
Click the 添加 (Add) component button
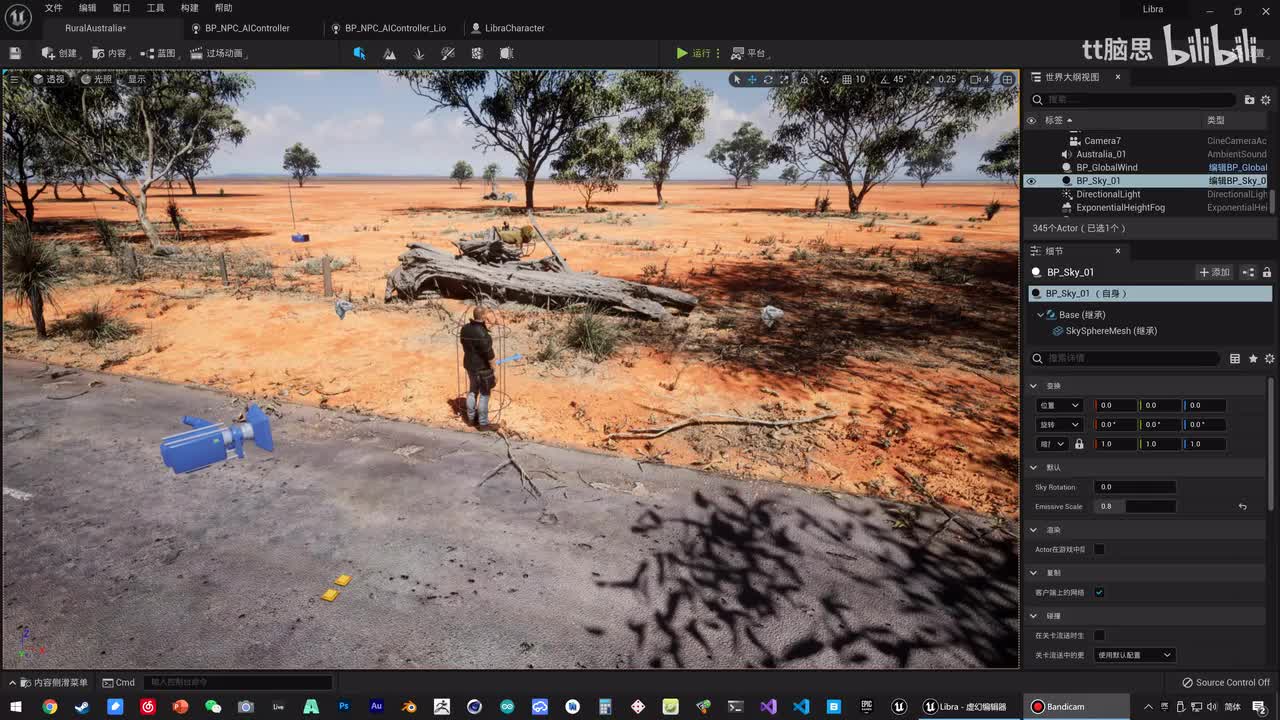pyautogui.click(x=1215, y=272)
